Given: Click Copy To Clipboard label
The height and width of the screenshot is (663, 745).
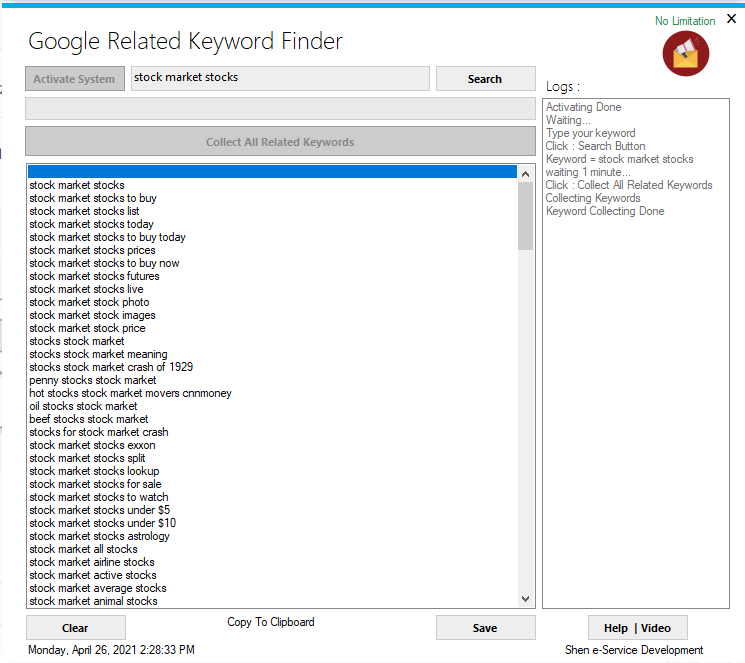Looking at the screenshot, I should click(271, 622).
